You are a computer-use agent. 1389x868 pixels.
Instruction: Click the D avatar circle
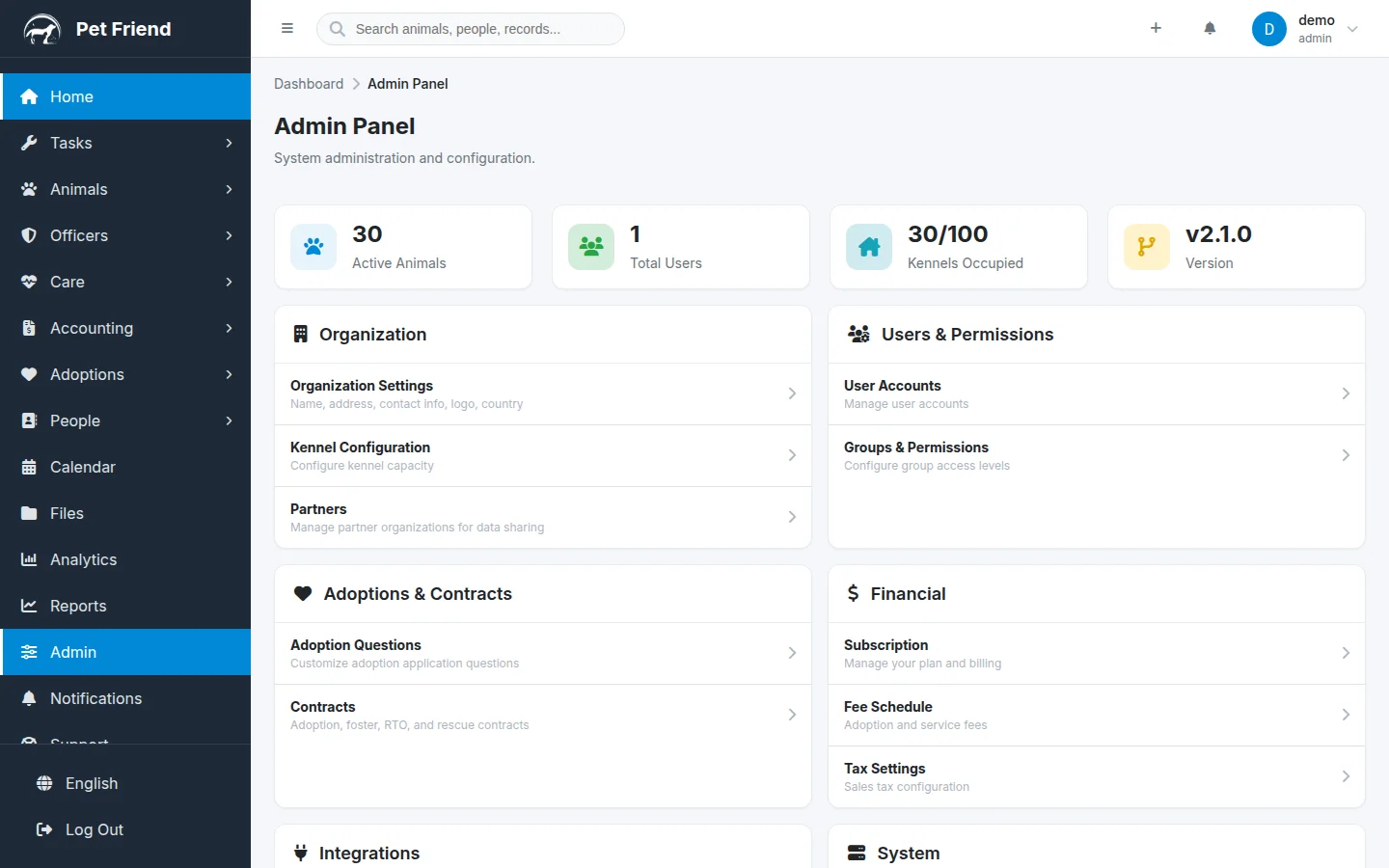tap(1268, 28)
